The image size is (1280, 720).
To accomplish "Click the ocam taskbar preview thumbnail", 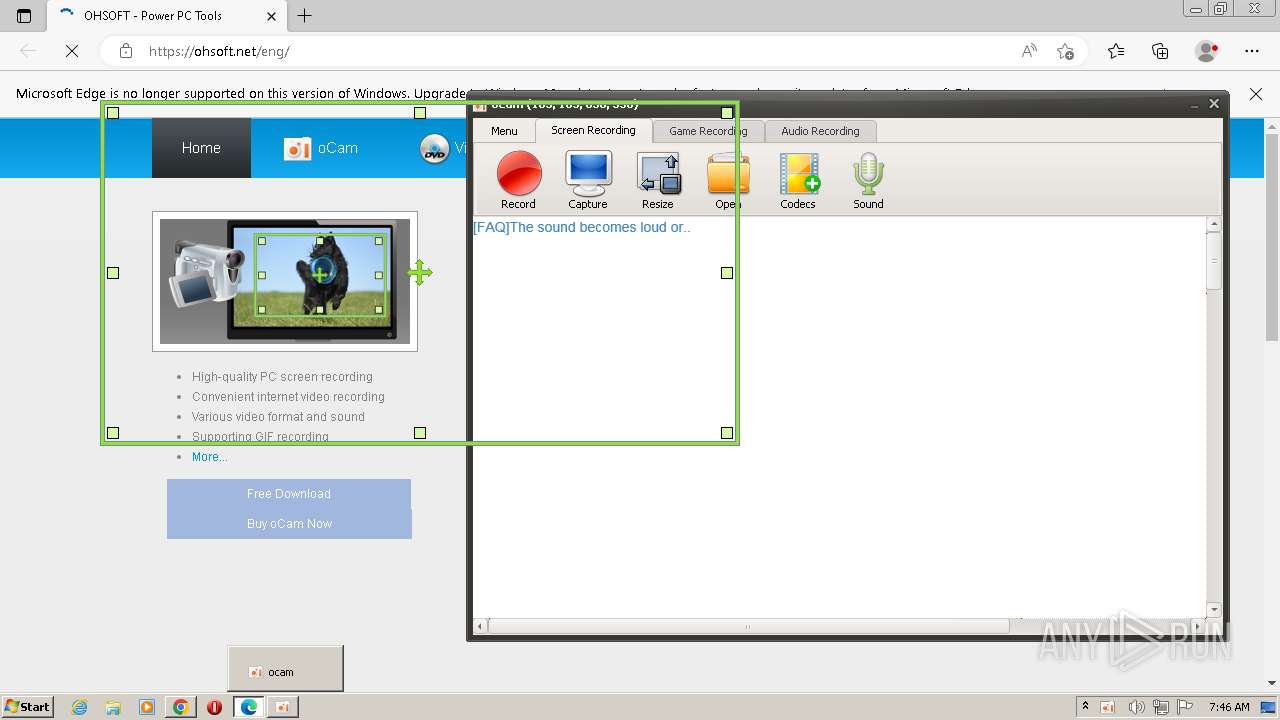I will (x=285, y=668).
